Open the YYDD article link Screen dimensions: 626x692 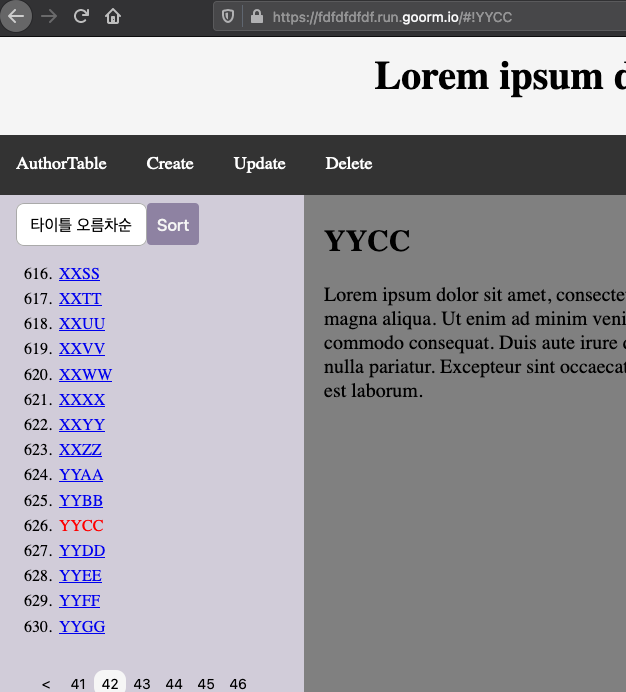click(82, 551)
